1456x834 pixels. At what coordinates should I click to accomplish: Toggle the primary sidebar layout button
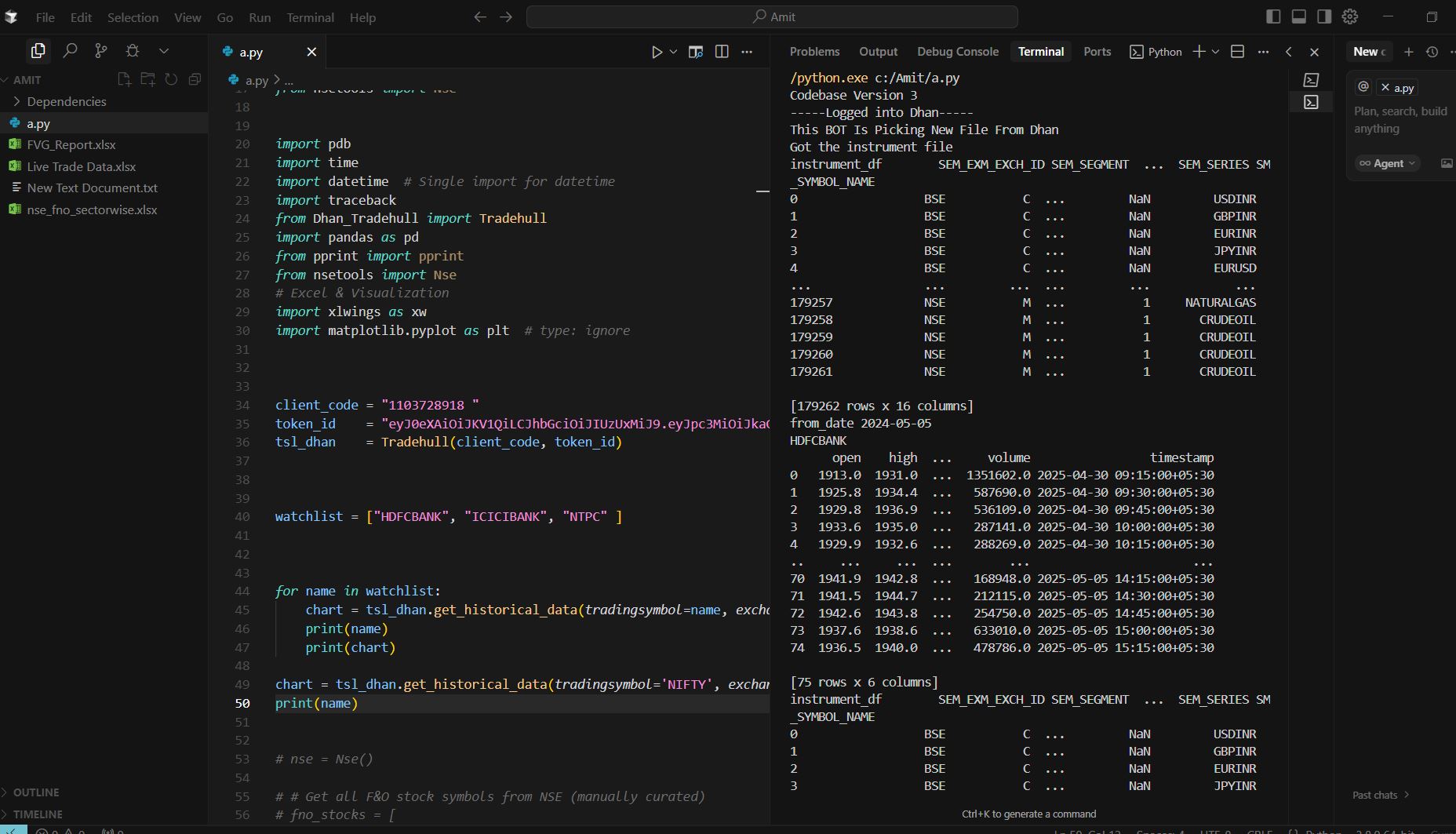pyautogui.click(x=1273, y=16)
